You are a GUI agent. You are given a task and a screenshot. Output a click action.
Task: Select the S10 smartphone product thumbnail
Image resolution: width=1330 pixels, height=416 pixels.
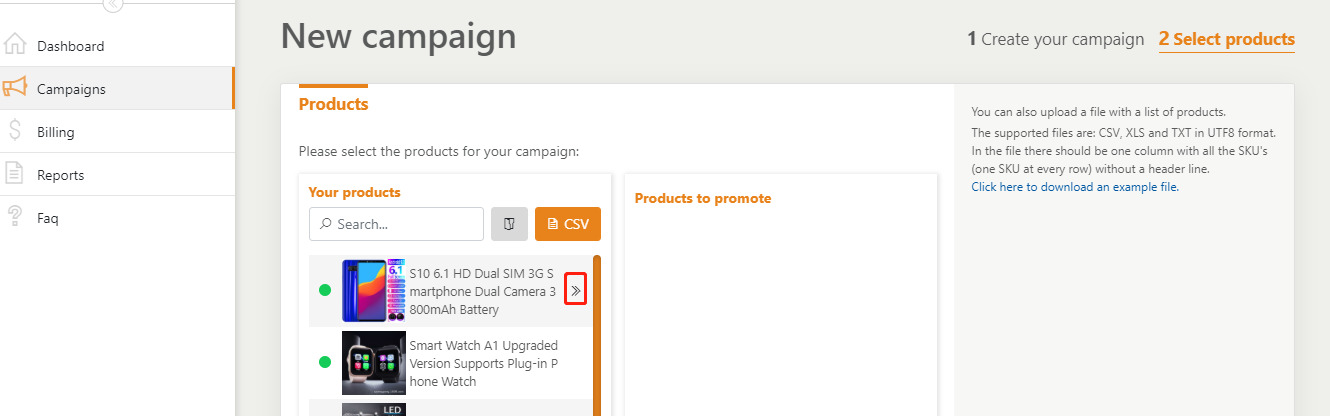coord(373,290)
